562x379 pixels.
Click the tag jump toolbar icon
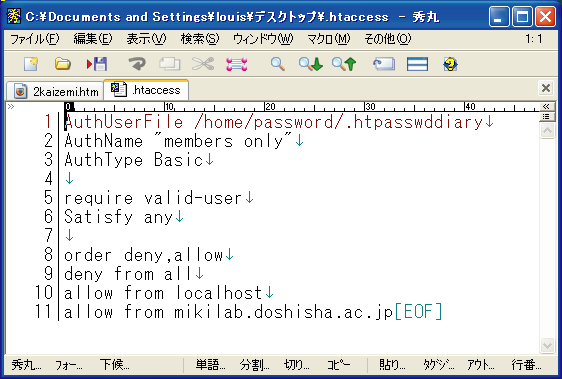pyautogui.click(x=384, y=64)
